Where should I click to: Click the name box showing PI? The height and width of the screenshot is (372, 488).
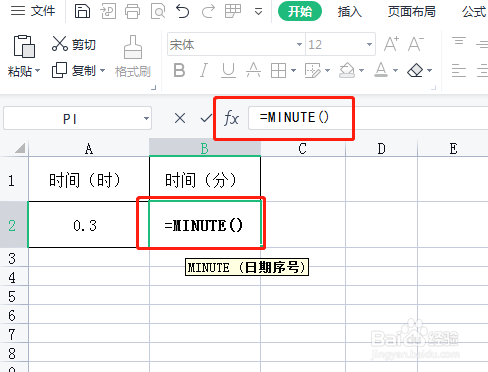coord(70,118)
